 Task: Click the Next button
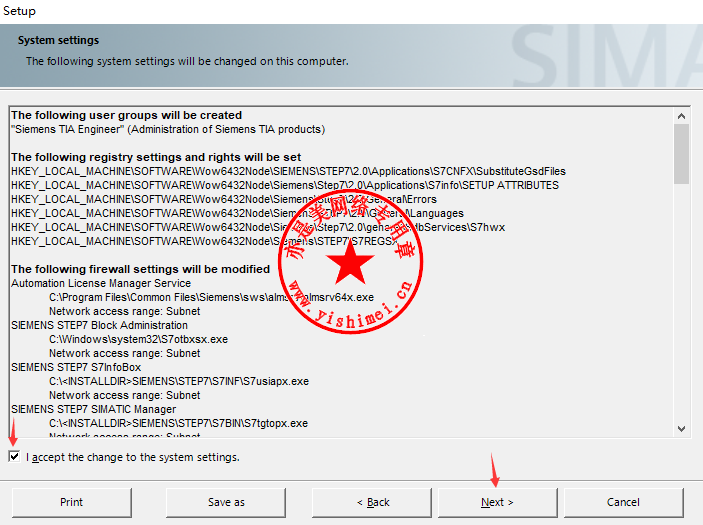click(497, 502)
